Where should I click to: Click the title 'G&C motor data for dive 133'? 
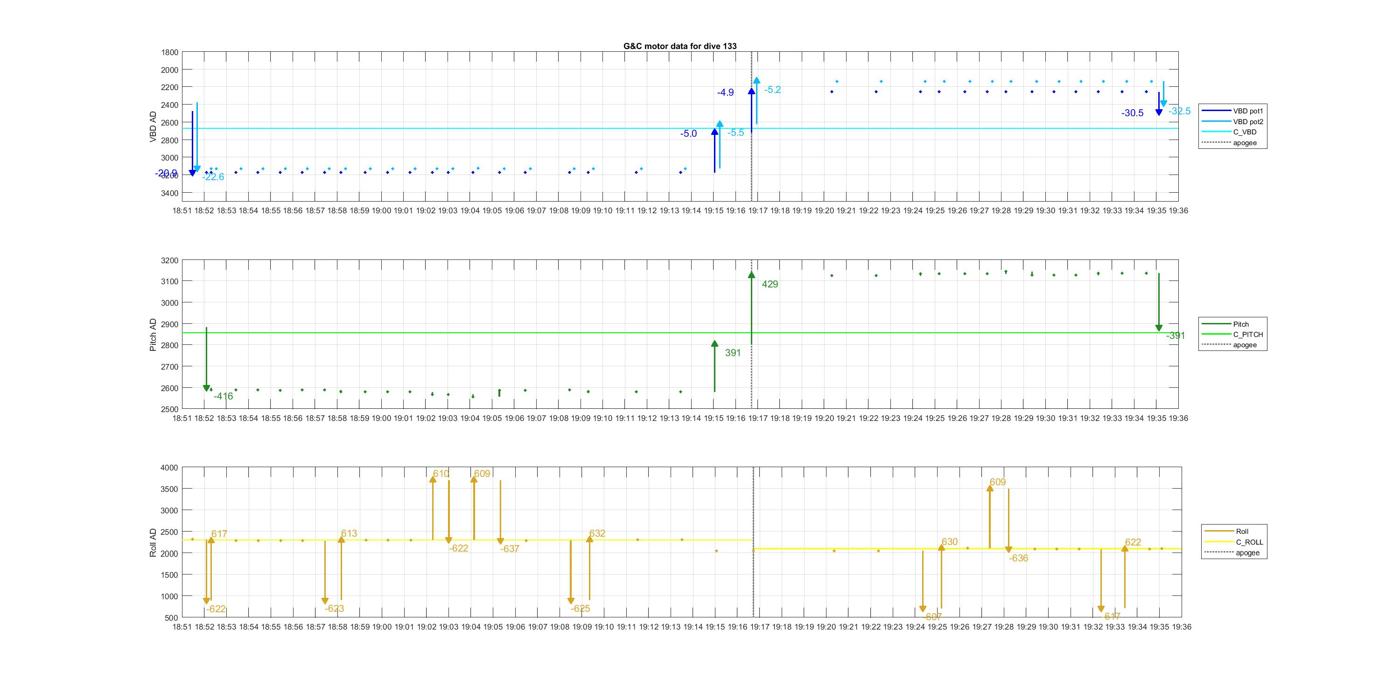coord(680,46)
